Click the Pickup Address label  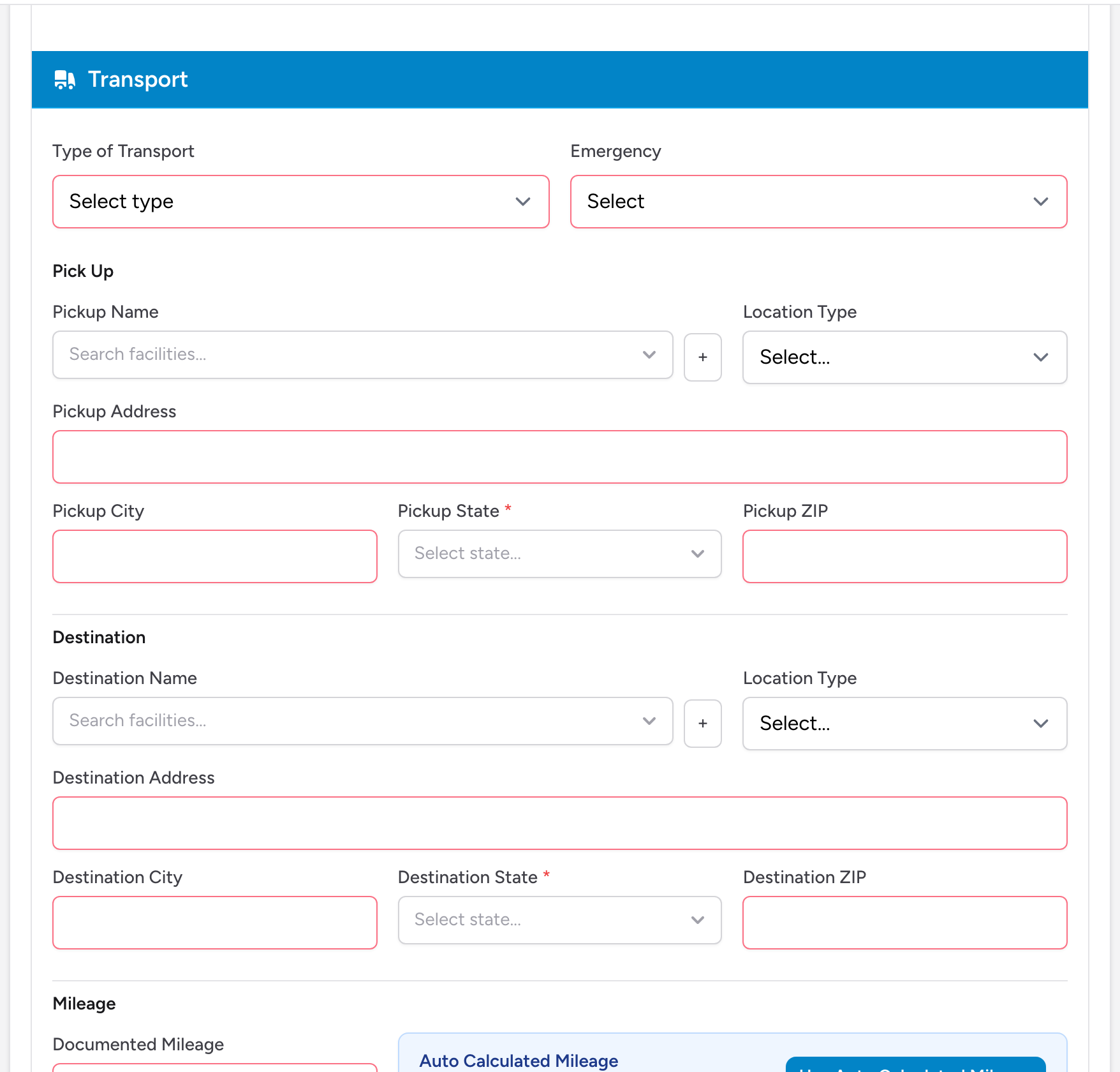pyautogui.click(x=114, y=412)
